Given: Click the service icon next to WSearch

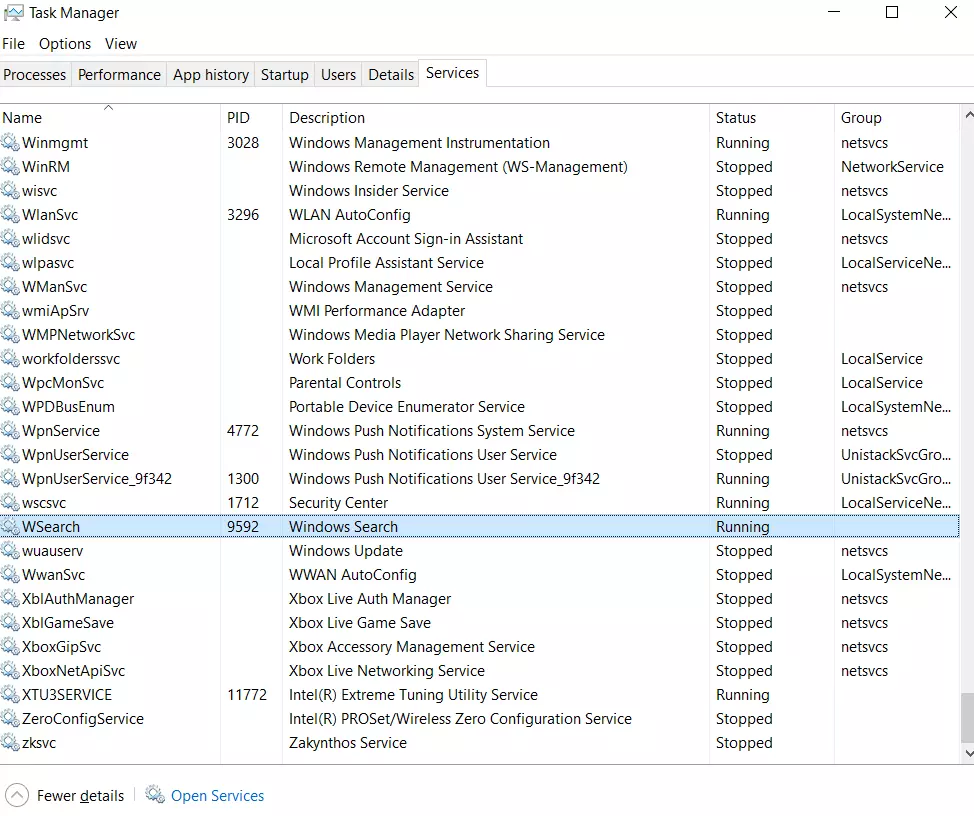Looking at the screenshot, I should click(x=10, y=527).
